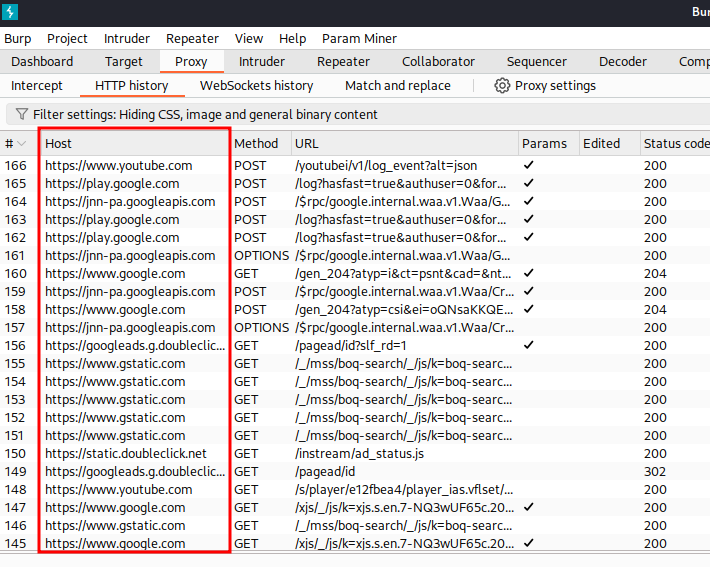Image resolution: width=710 pixels, height=567 pixels.
Task: Select request 150 static.doubleclick.net row
Action: click(x=355, y=454)
